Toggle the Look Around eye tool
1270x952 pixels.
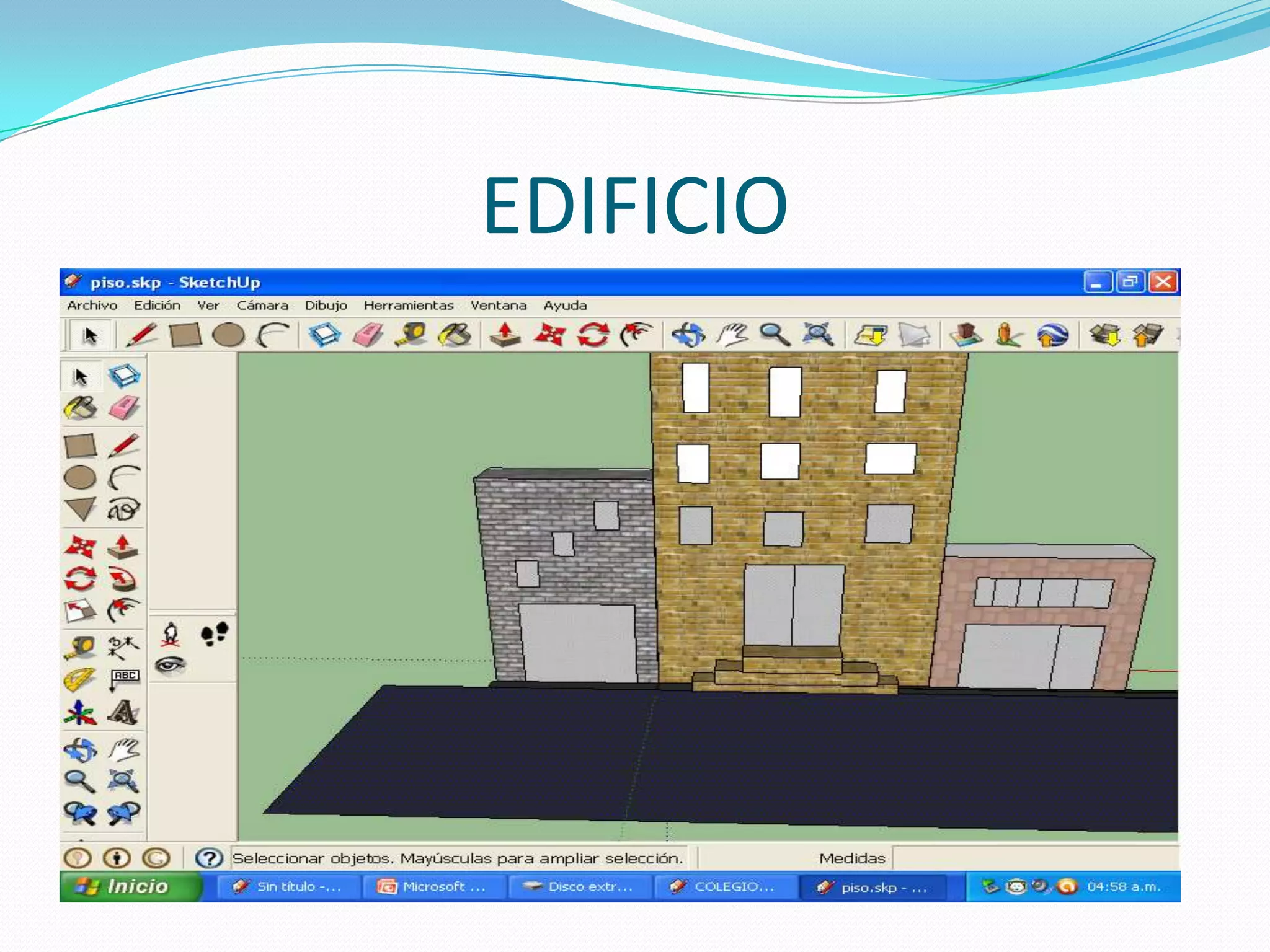point(171,664)
